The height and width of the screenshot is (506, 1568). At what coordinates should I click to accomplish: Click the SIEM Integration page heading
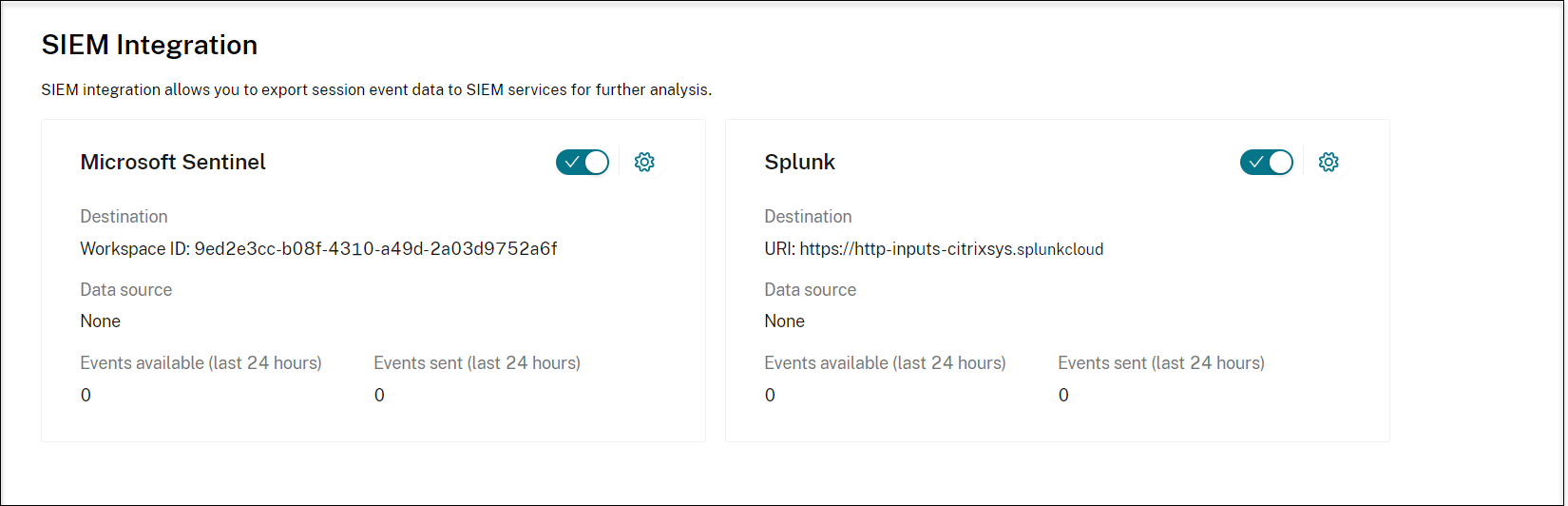tap(150, 45)
